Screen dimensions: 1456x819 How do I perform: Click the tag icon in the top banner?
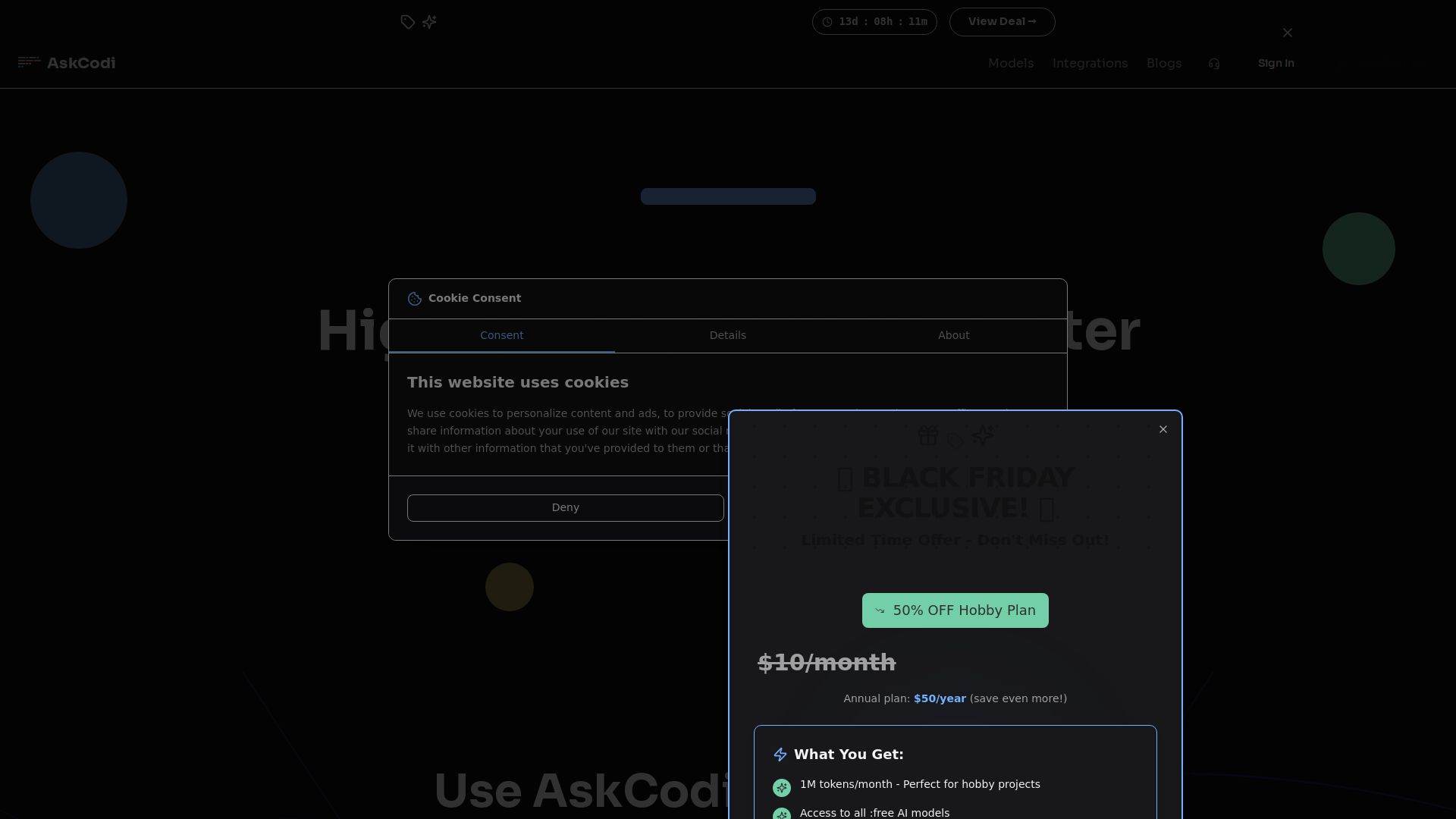pos(407,22)
